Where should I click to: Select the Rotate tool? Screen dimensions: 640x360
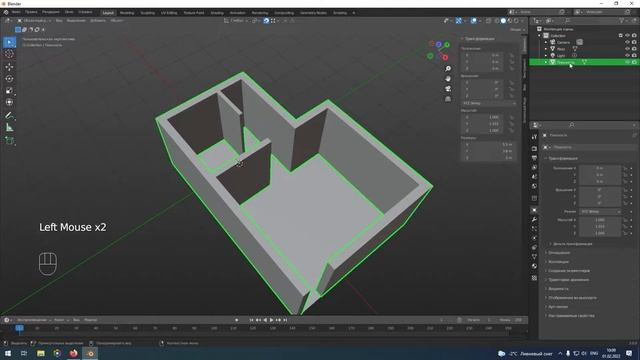pyautogui.click(x=9, y=78)
